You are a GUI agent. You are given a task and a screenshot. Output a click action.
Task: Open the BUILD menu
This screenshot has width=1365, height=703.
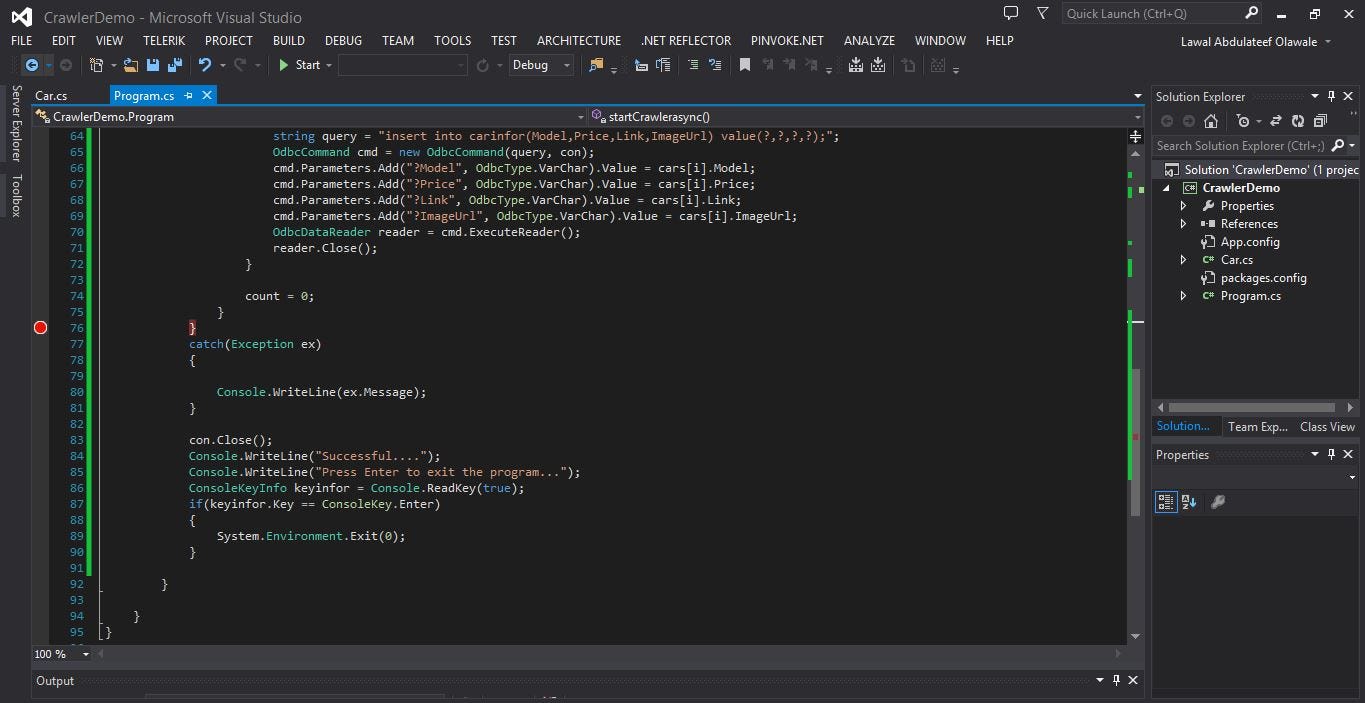[x=289, y=41]
